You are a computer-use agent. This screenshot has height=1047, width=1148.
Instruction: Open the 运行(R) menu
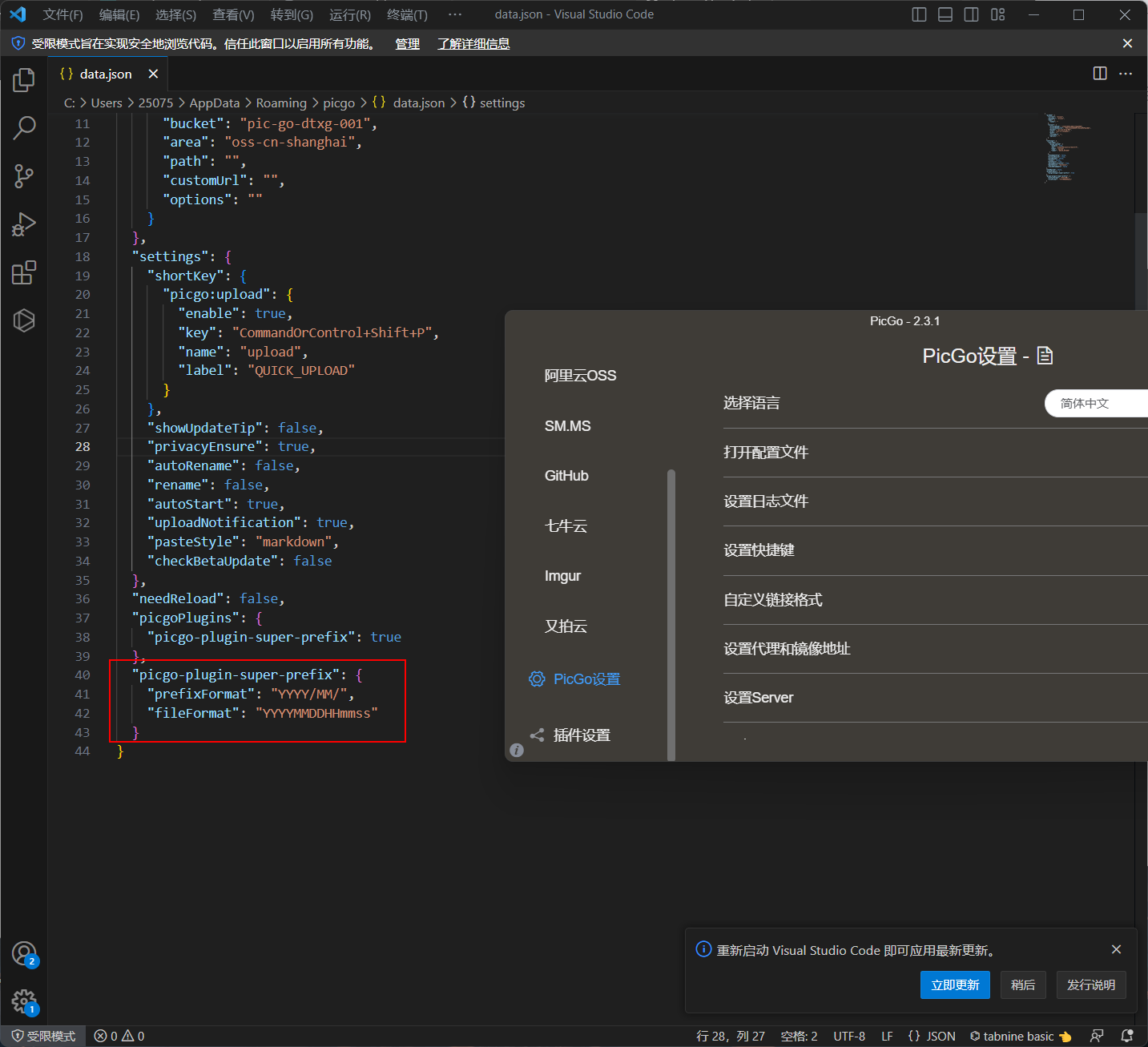coord(350,14)
